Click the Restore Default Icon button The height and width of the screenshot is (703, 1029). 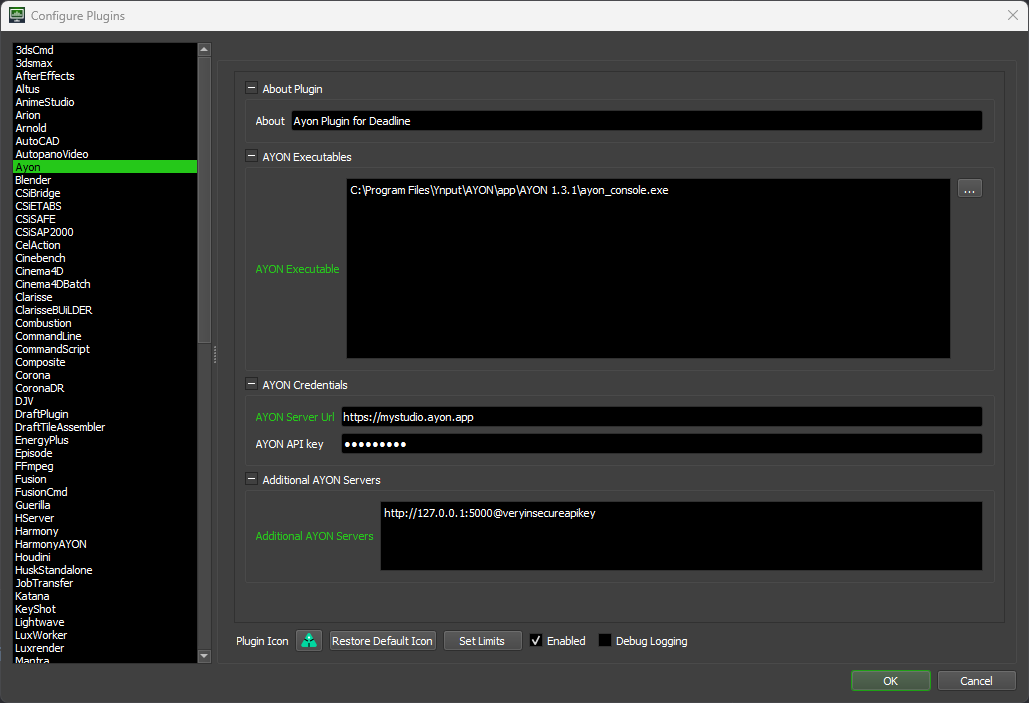(382, 641)
